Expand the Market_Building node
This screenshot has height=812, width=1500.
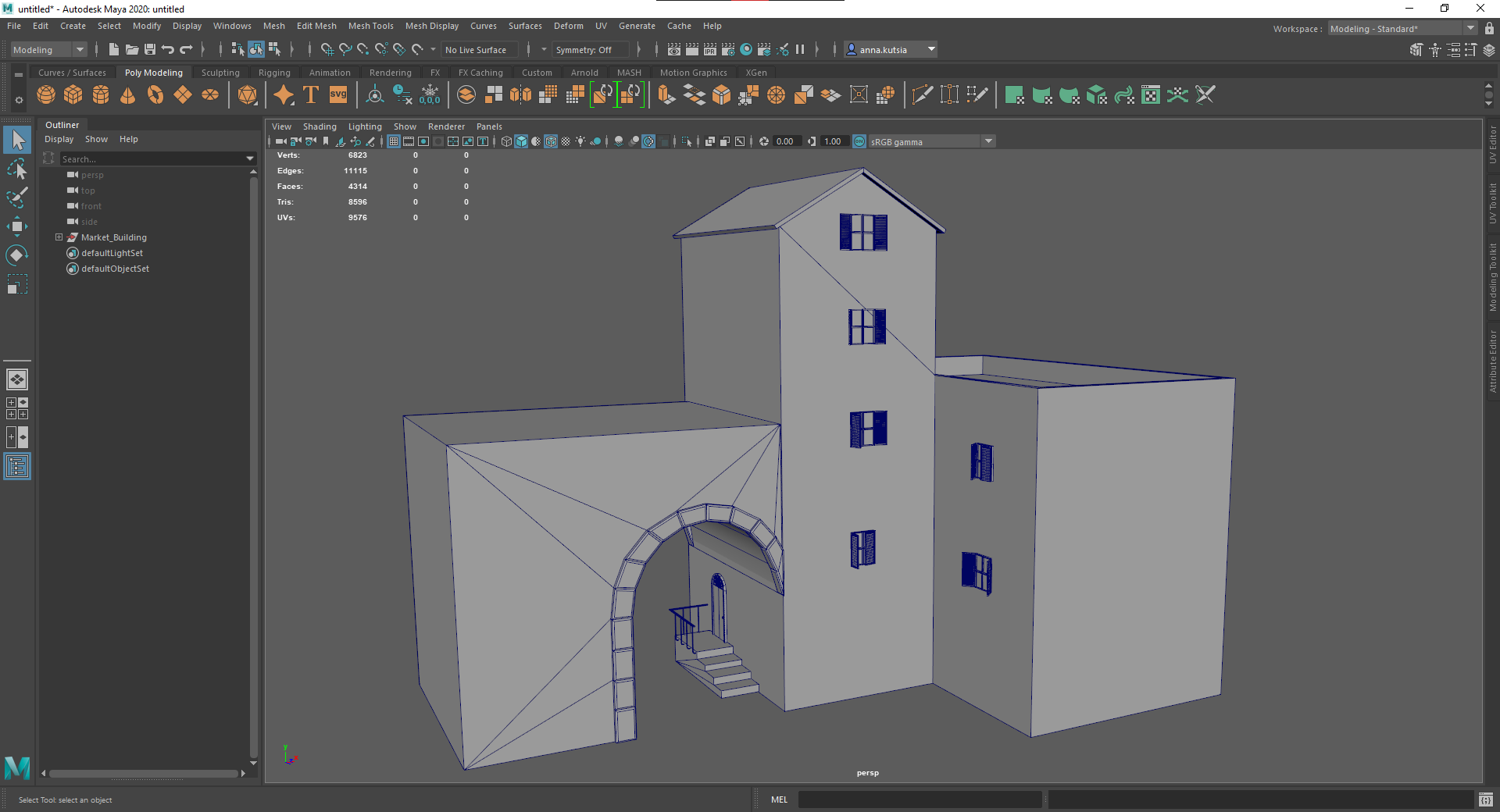[x=59, y=237]
